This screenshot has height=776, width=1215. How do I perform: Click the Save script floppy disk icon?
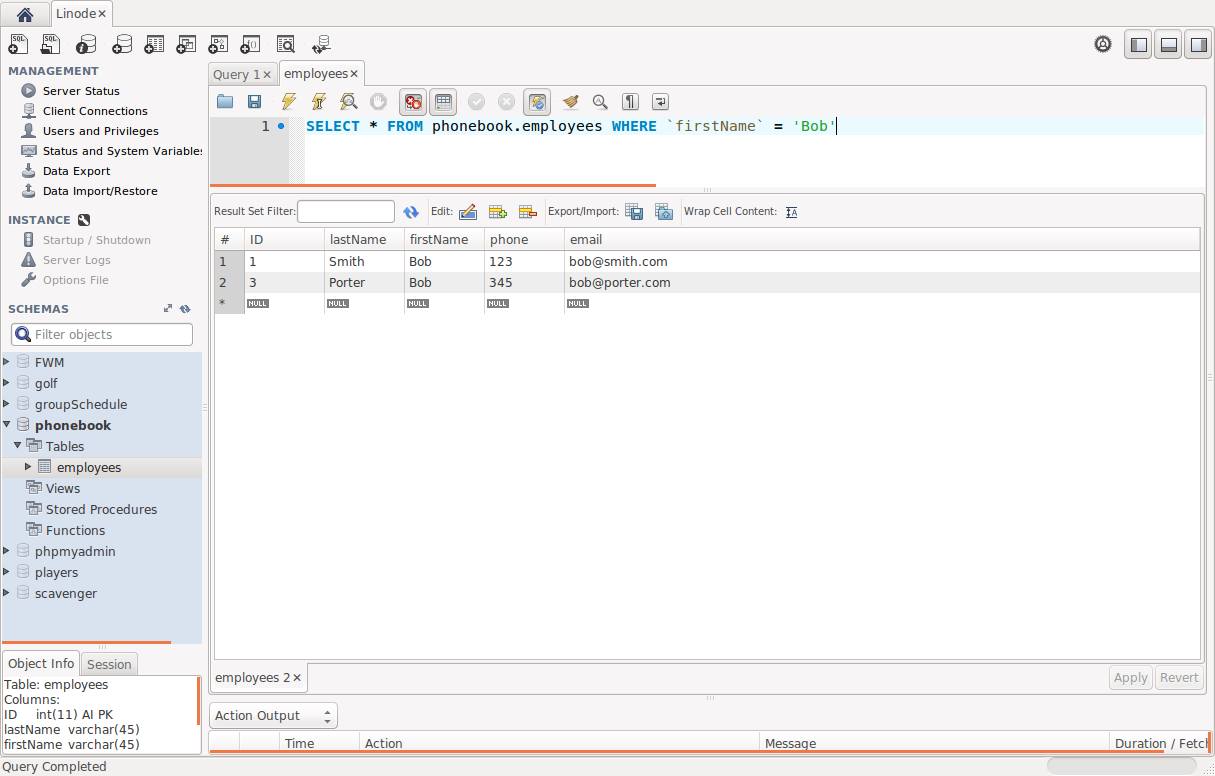coord(255,101)
